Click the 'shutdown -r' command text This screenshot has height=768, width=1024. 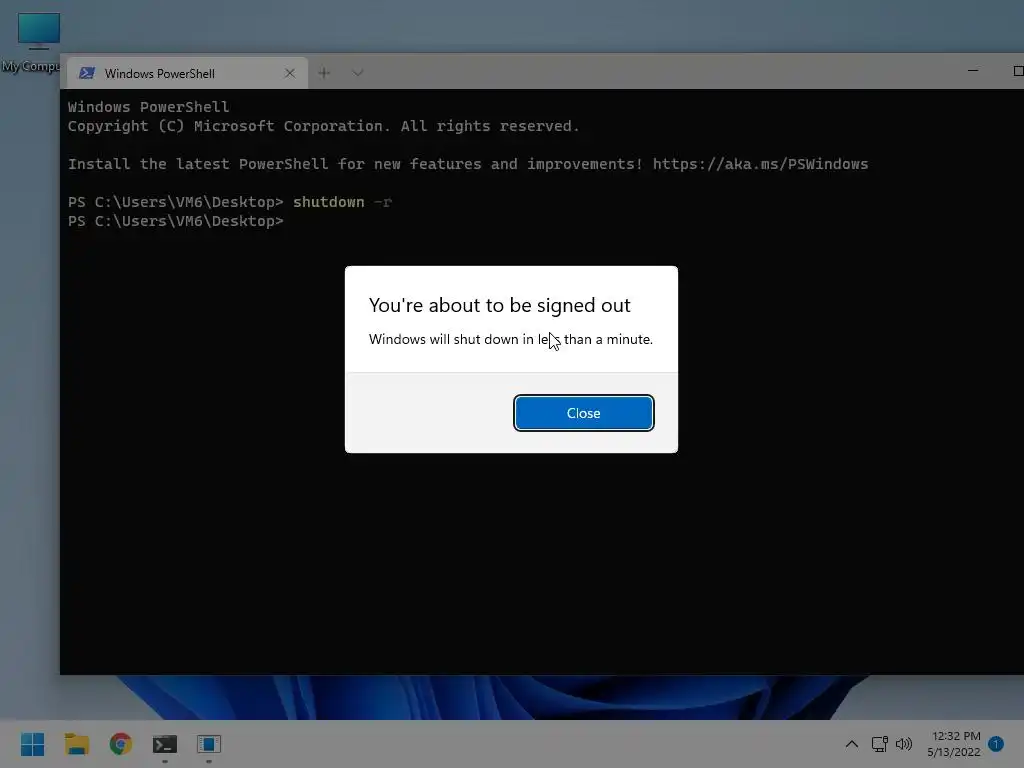pos(342,202)
